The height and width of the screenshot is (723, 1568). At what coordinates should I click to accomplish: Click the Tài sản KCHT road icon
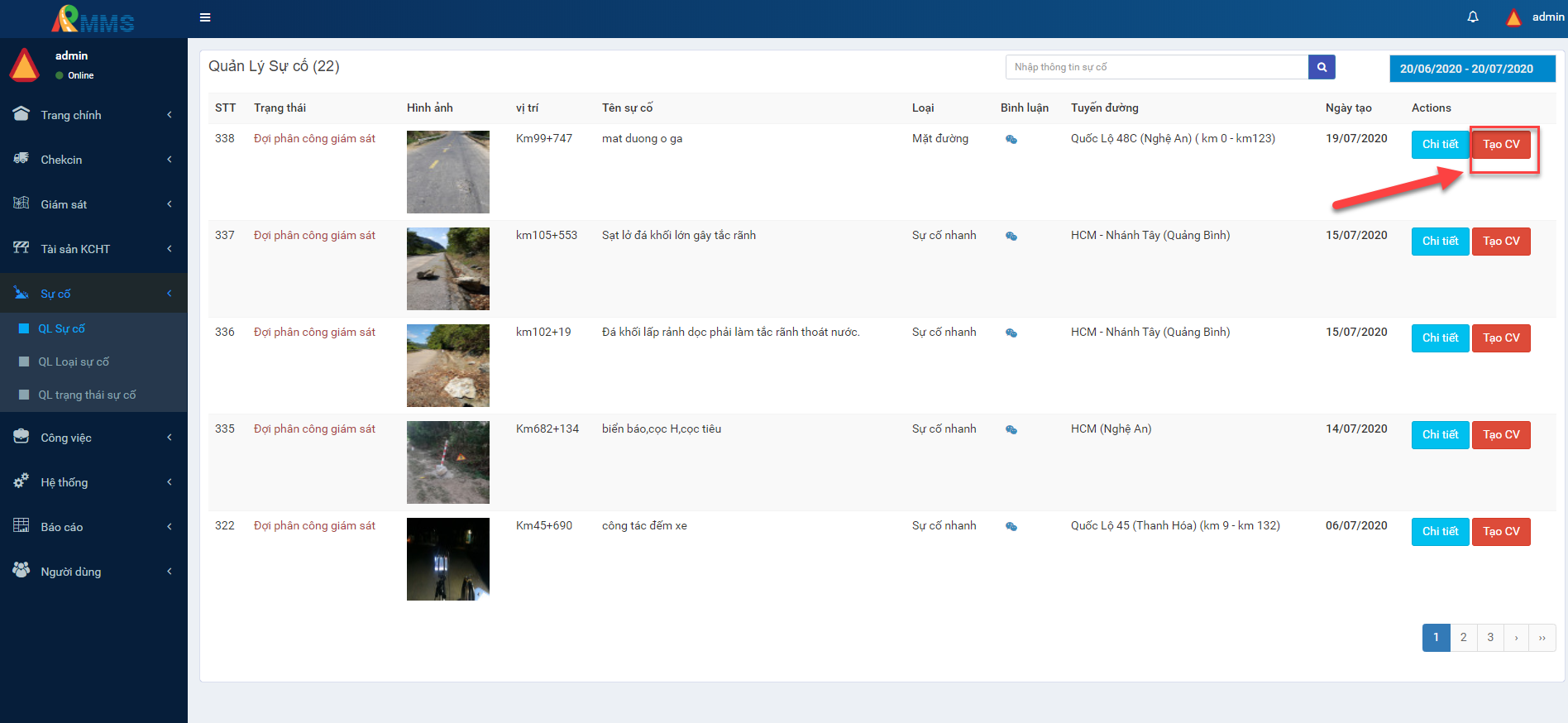coord(22,248)
